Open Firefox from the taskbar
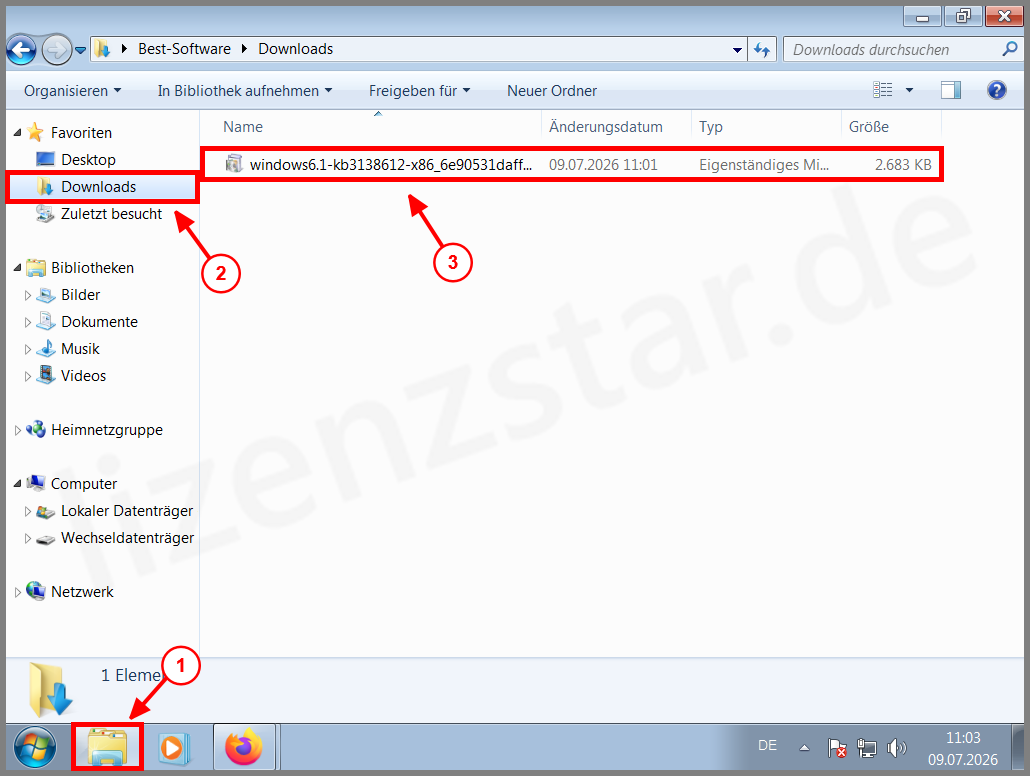This screenshot has height=776, width=1030. click(244, 747)
